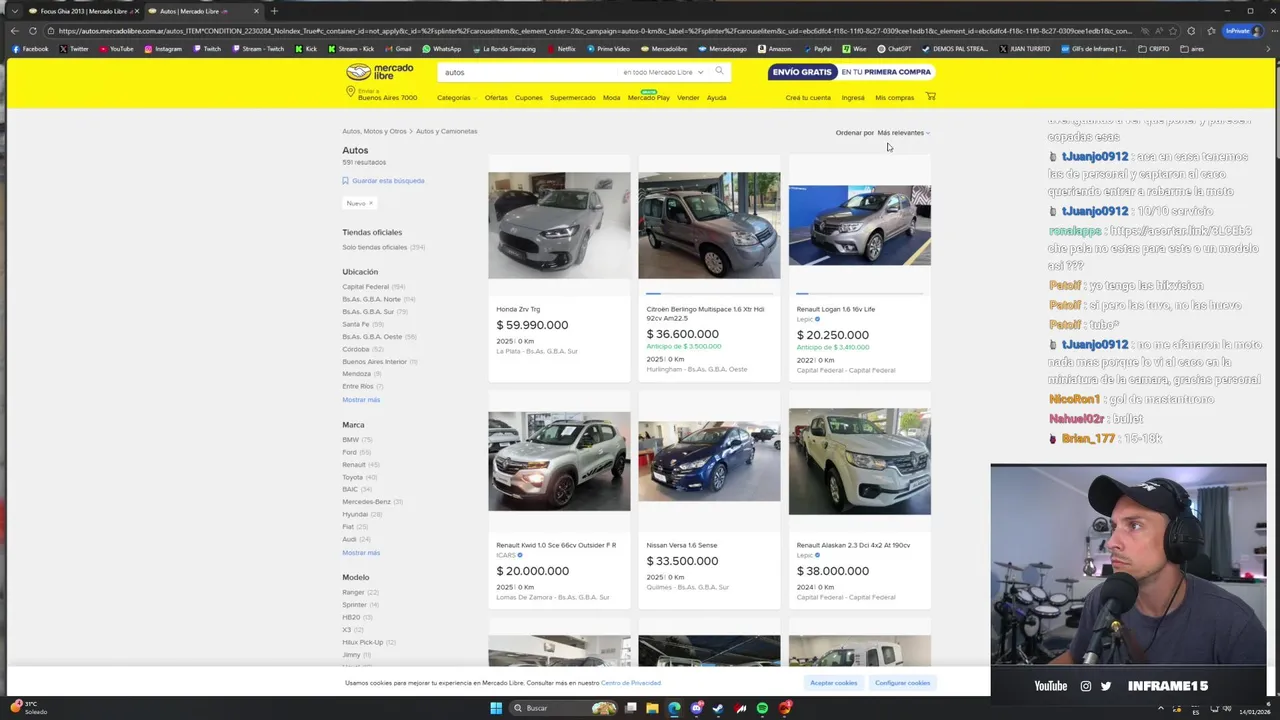Click the weather widget in taskbar
Viewport: 1280px width, 720px height.
click(x=30, y=707)
